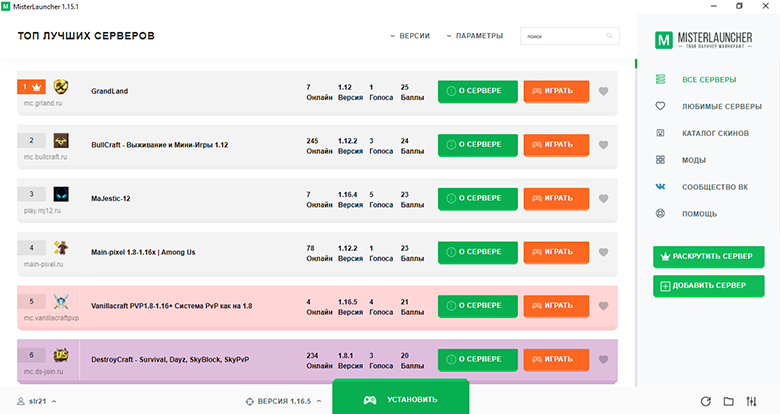Open КАТАЛОГ СКИНОВ

tap(715, 133)
